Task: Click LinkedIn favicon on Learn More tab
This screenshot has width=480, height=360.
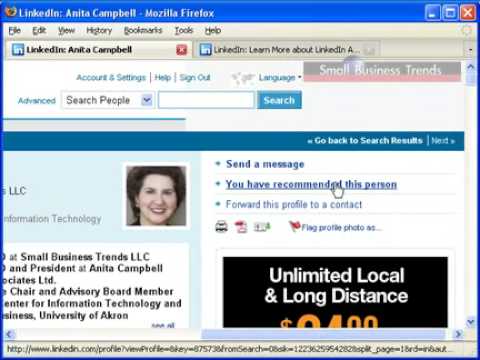Action: 205,50
